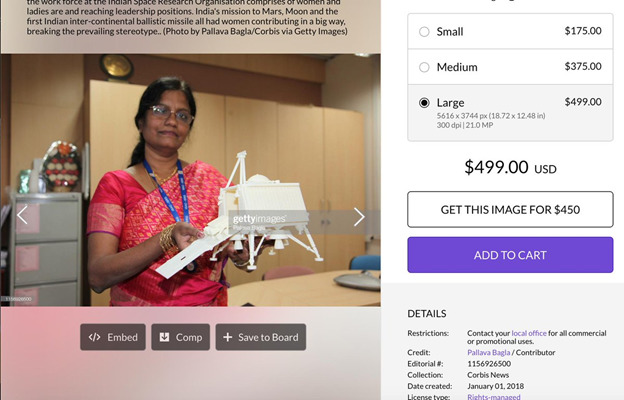
Task: Go to the next image with the right arrow
Action: tap(359, 217)
